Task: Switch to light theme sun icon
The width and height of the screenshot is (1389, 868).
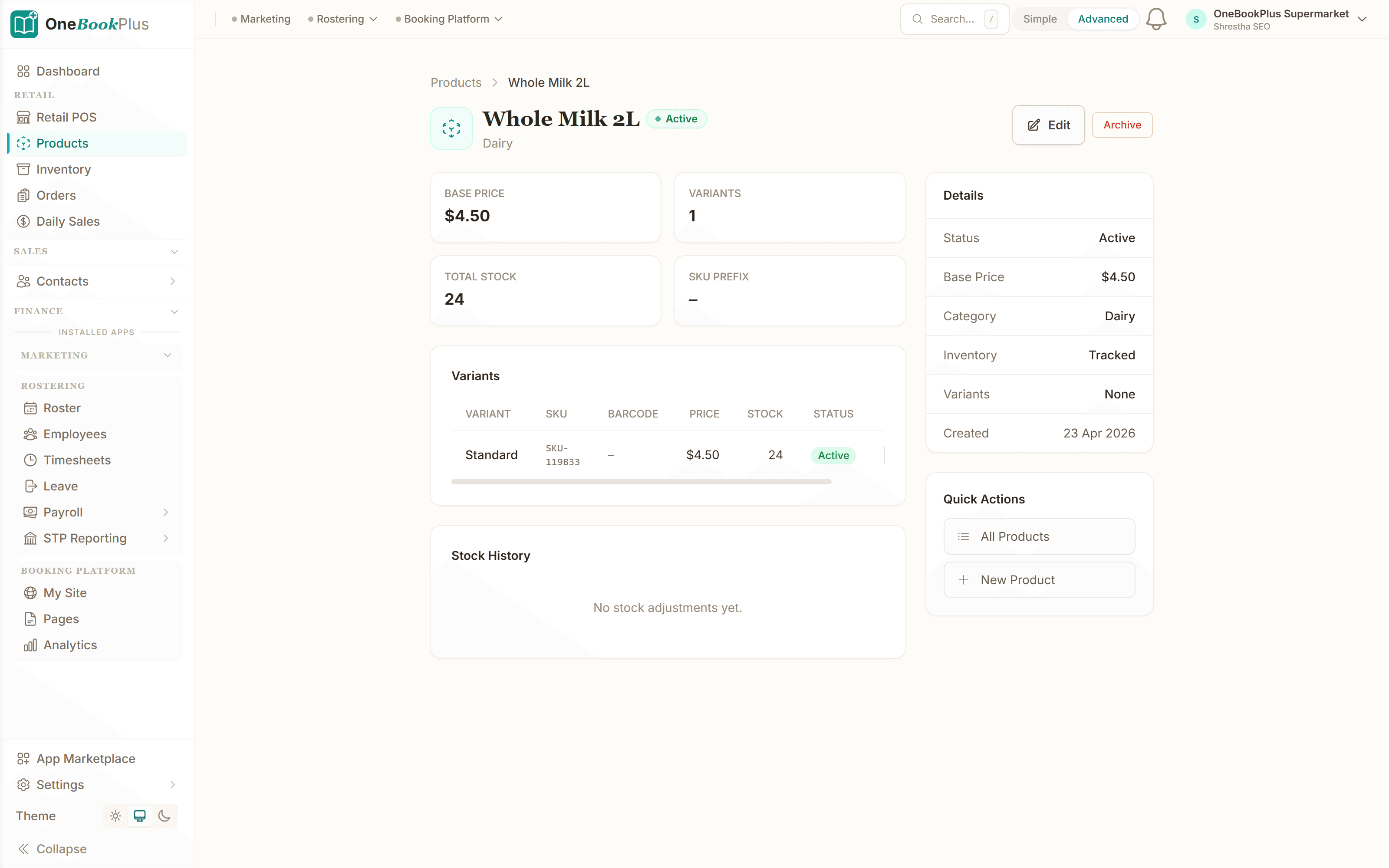Action: (x=115, y=816)
